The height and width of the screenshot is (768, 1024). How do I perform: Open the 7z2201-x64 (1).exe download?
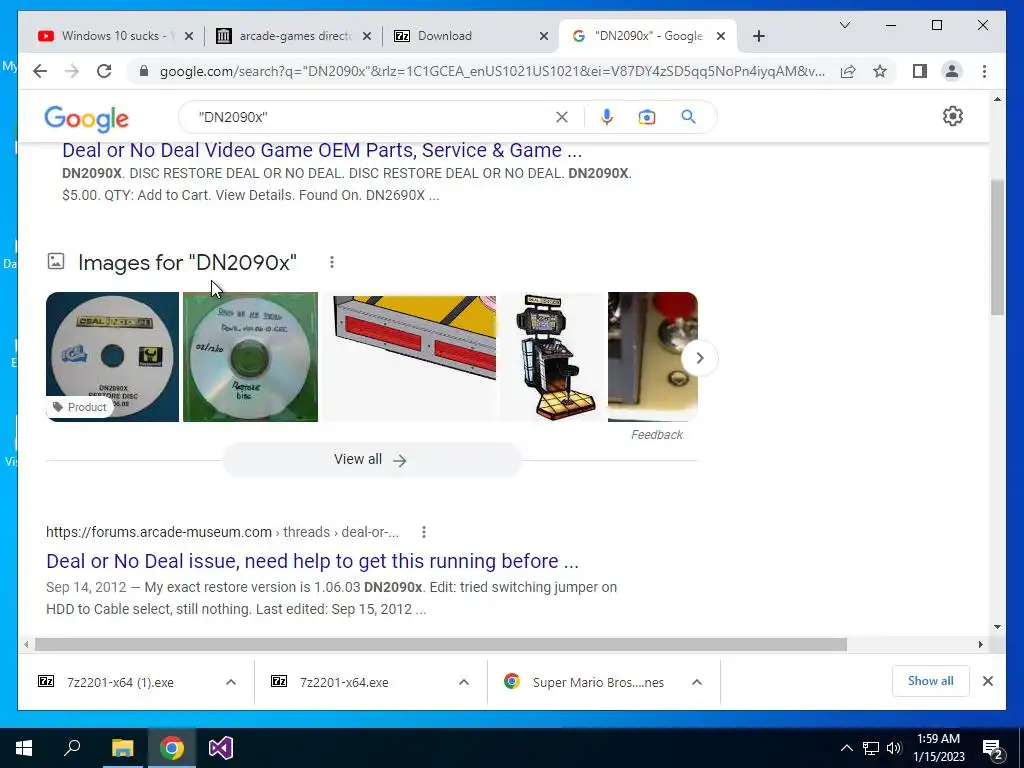[x=121, y=682]
